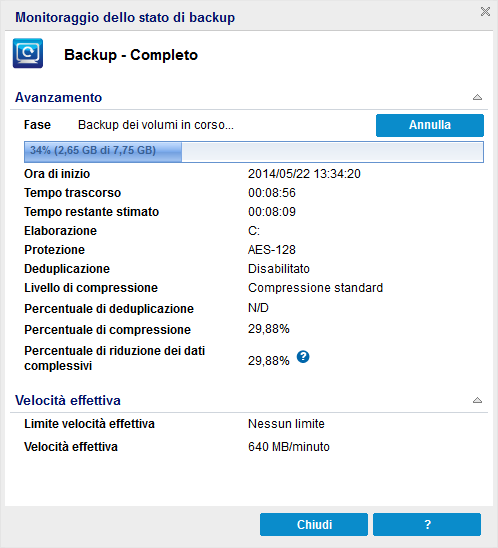Click the Chiudi button

pos(314,524)
